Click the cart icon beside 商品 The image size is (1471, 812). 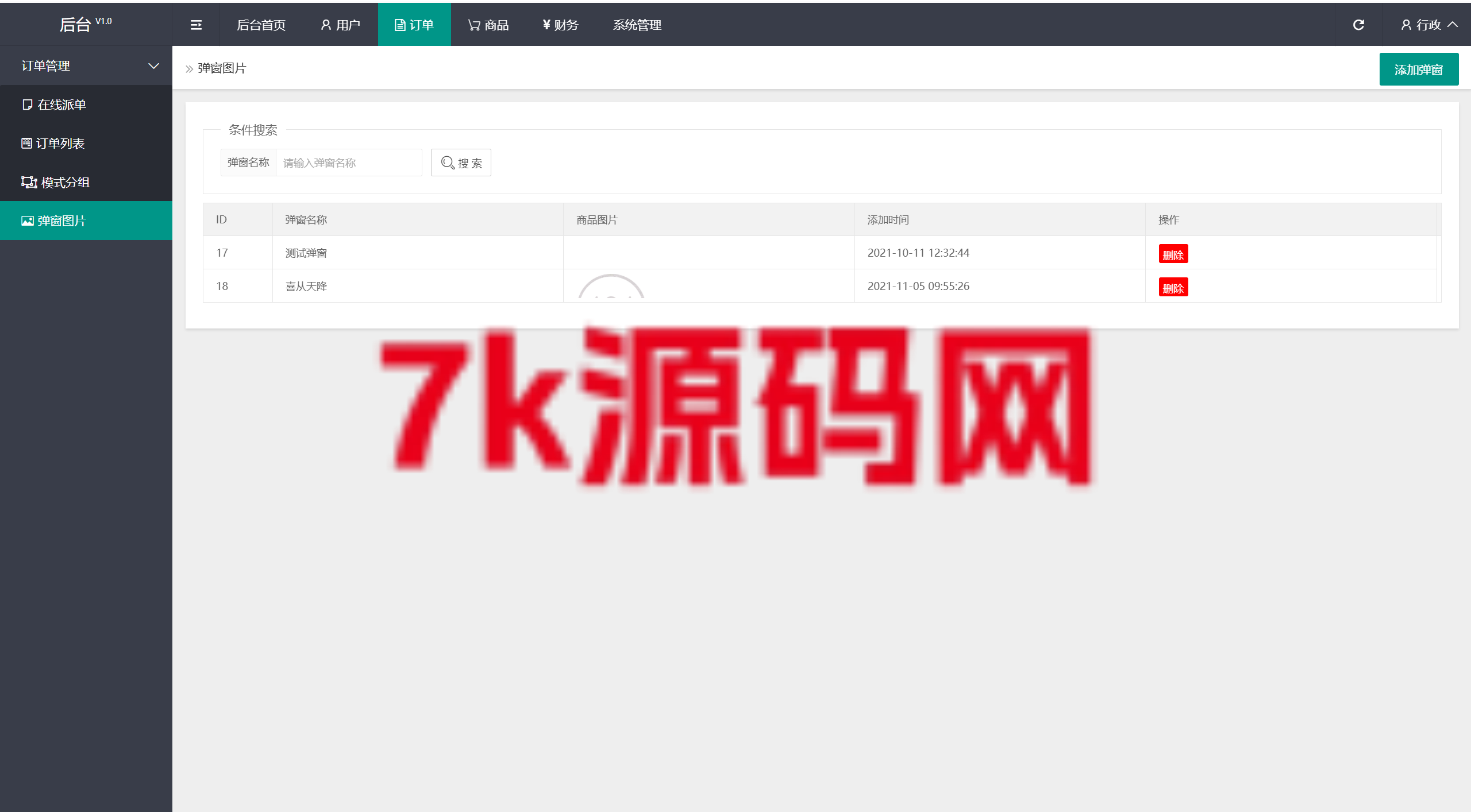(474, 25)
